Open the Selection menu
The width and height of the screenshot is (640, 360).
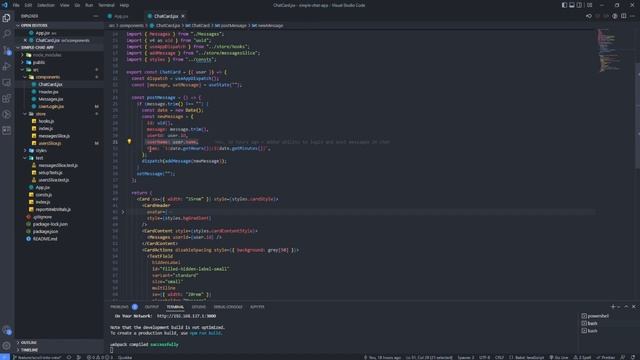click(46, 5)
